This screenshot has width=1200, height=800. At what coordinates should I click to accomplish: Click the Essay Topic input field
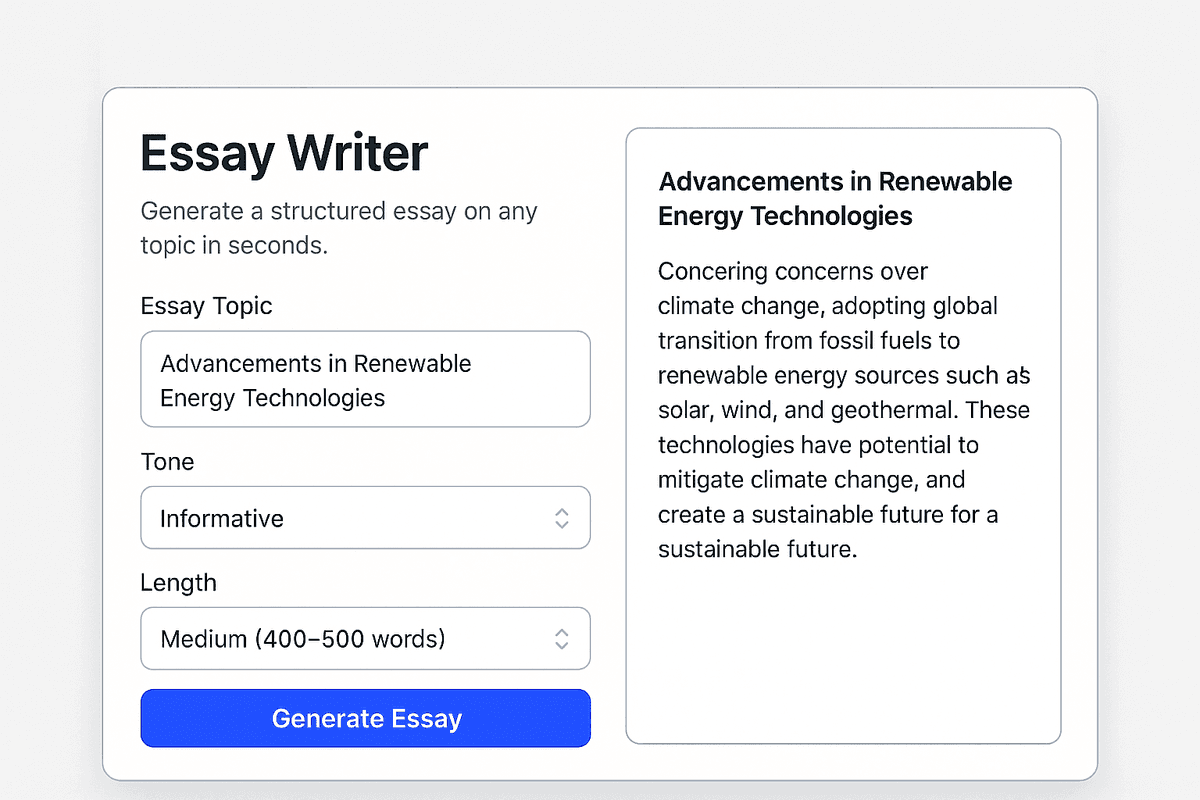click(x=365, y=379)
